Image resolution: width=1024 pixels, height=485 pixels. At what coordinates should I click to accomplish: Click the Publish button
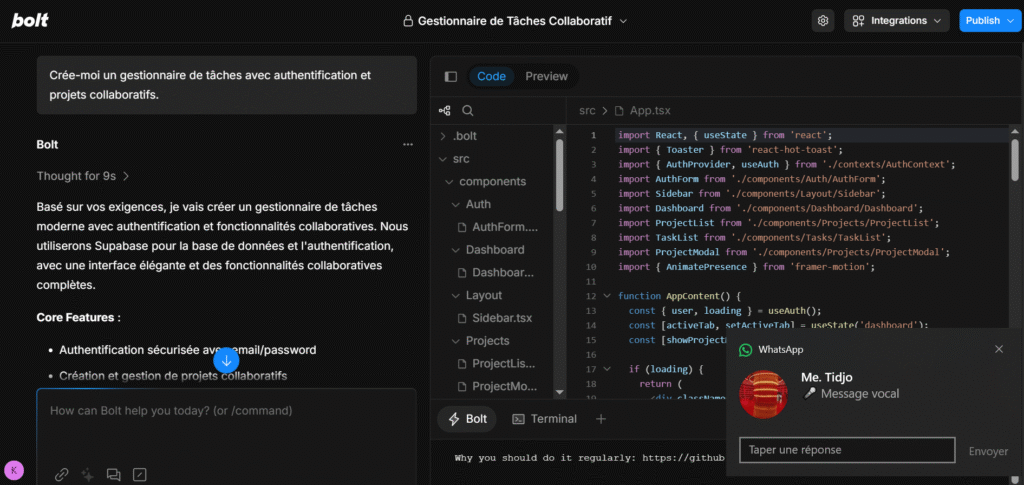pyautogui.click(x=989, y=20)
